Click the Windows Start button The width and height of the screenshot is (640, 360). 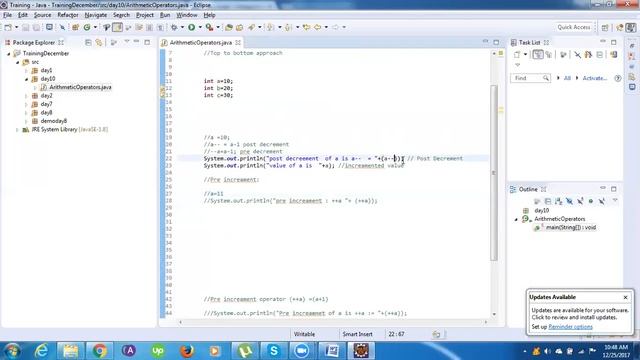click(x=12, y=351)
